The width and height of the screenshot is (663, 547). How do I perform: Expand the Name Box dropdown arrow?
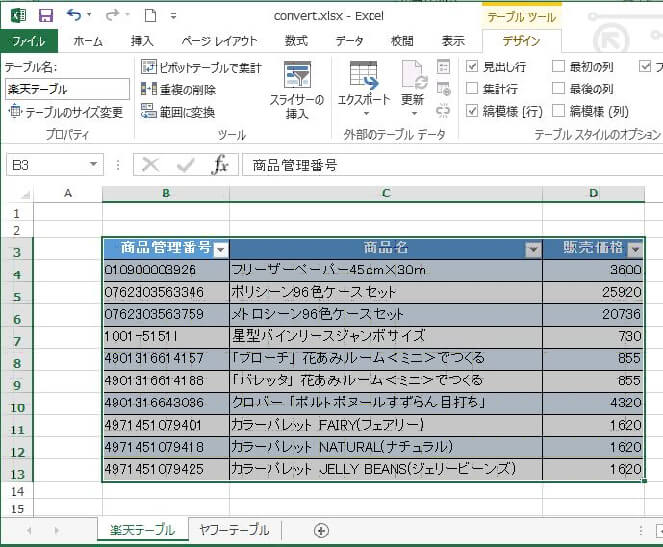tap(94, 165)
